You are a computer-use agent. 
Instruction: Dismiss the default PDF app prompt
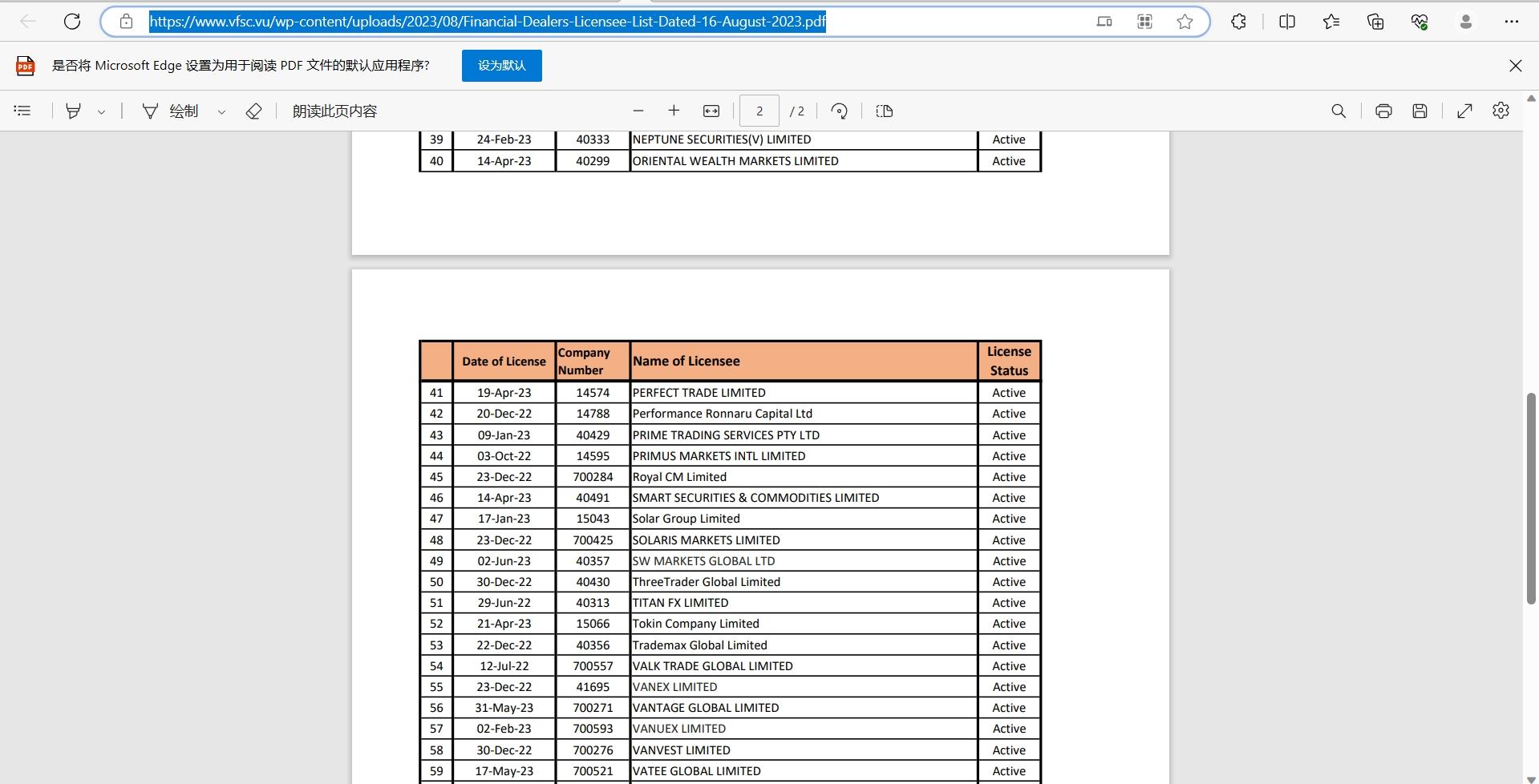(1516, 66)
